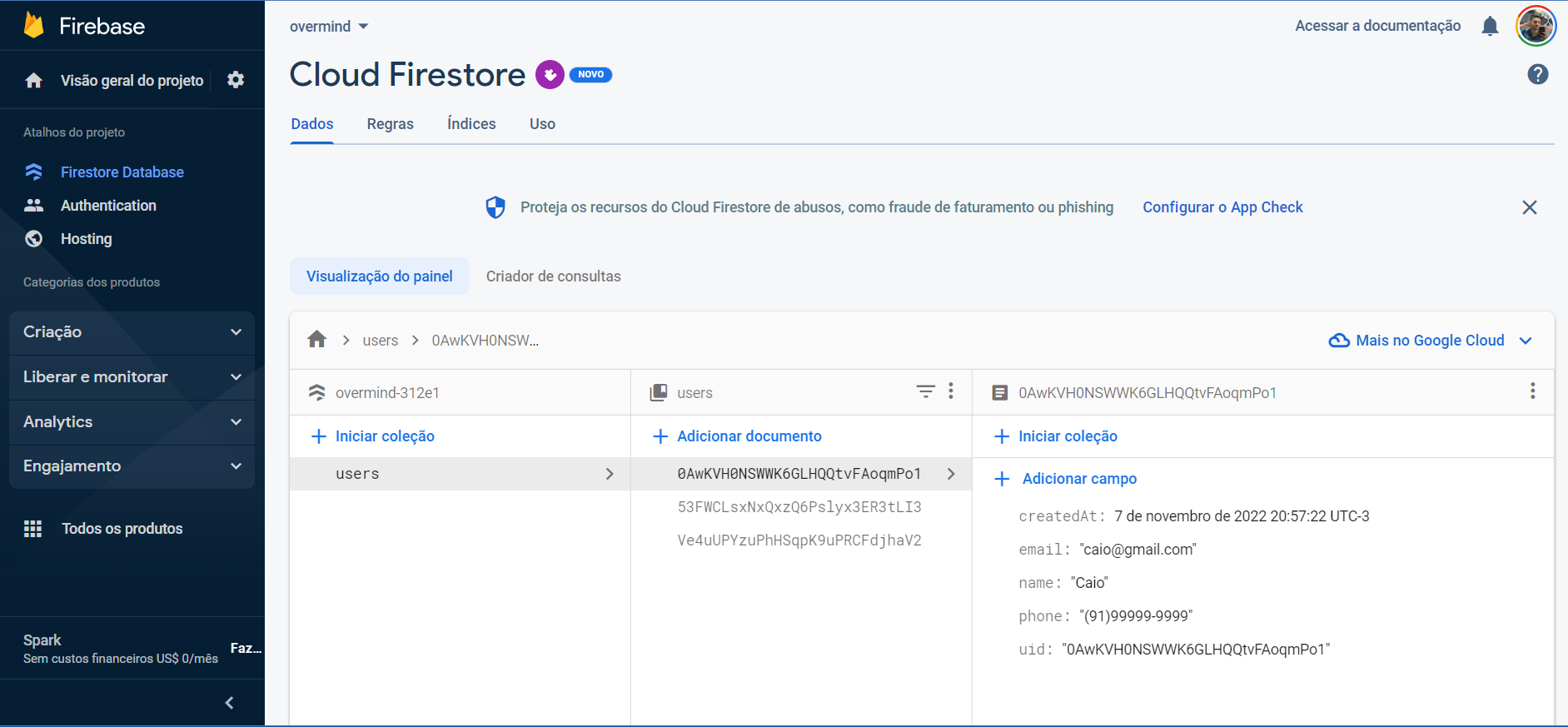Click Configurar o App Check link
Screen dimensions: 1568x727
tap(1222, 207)
